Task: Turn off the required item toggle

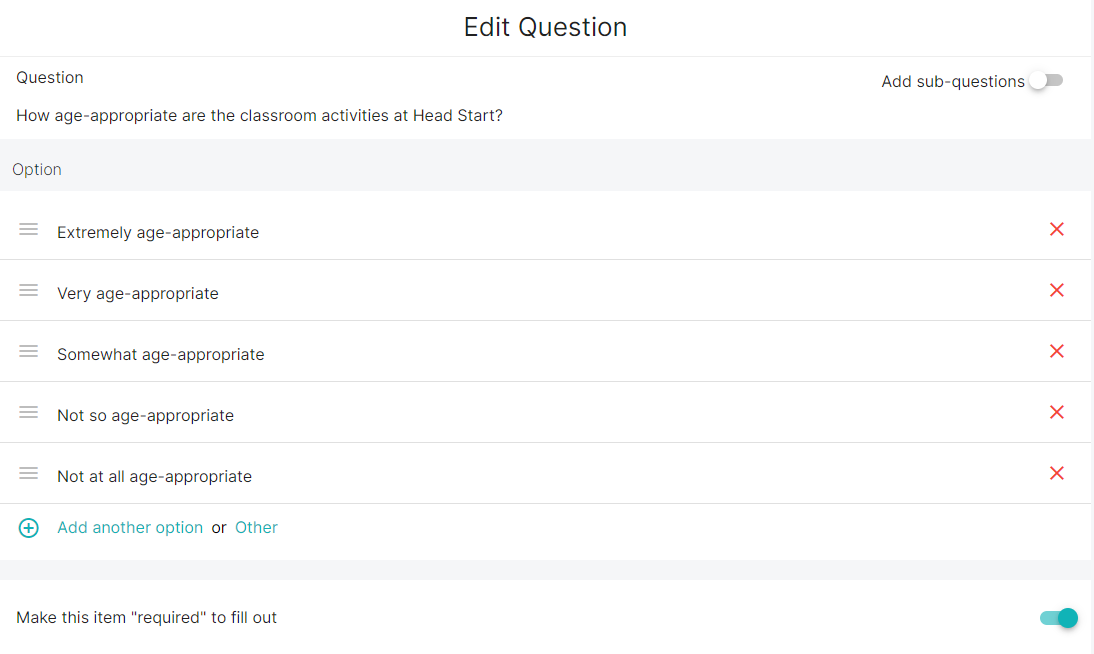Action: tap(1059, 618)
